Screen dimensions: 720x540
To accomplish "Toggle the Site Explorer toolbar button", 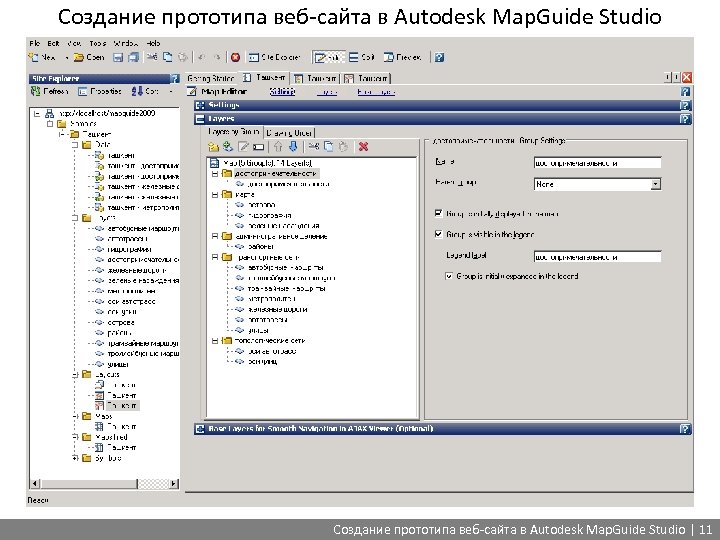I will pos(274,57).
